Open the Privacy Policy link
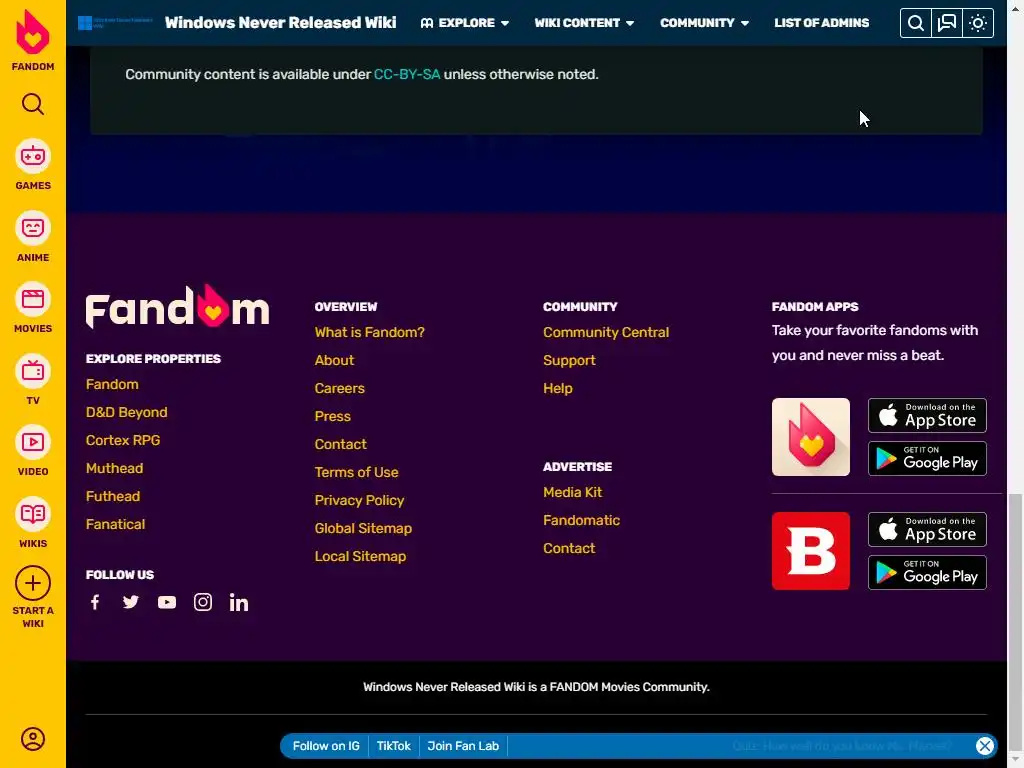 point(359,500)
